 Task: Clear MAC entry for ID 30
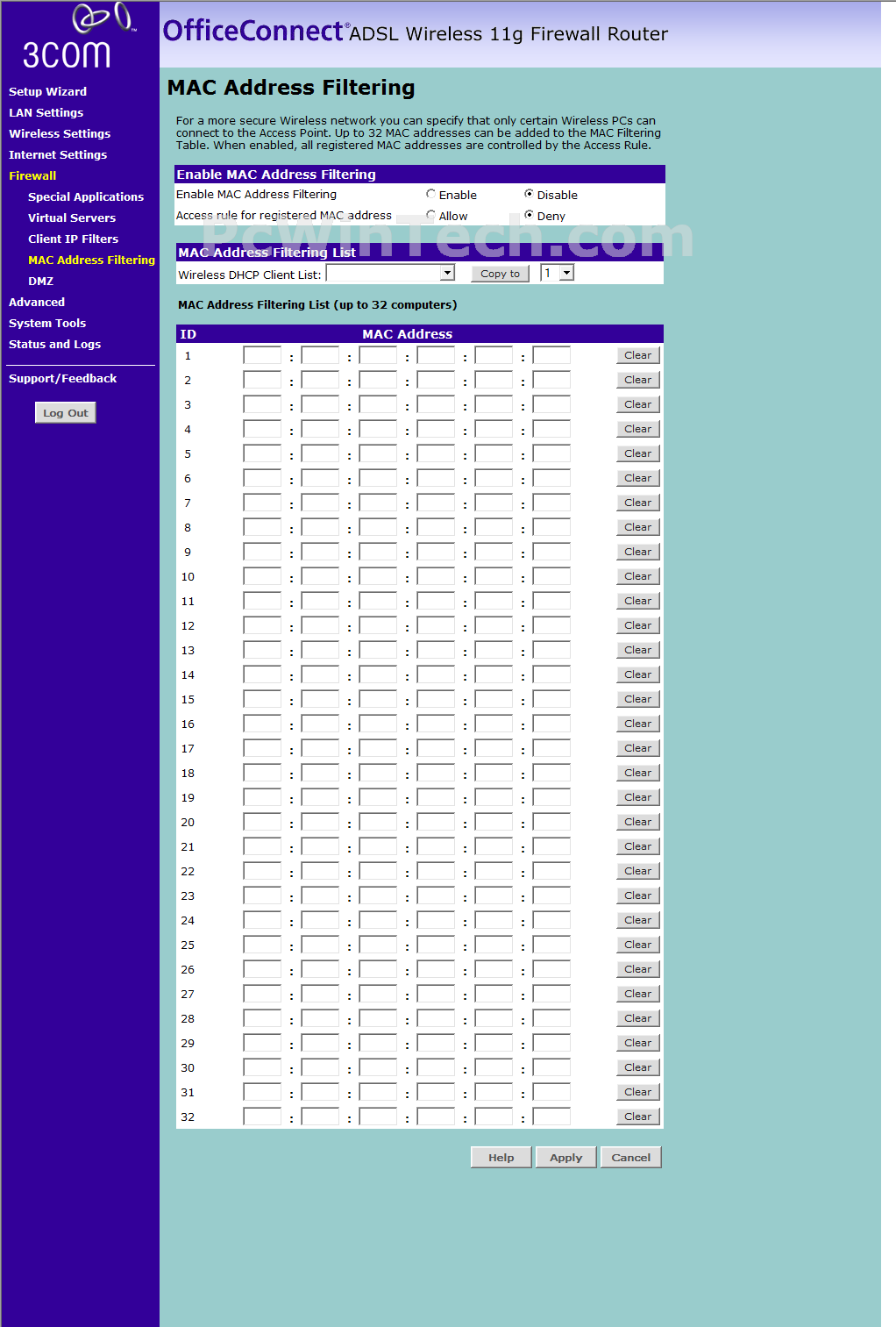pyautogui.click(x=638, y=1067)
